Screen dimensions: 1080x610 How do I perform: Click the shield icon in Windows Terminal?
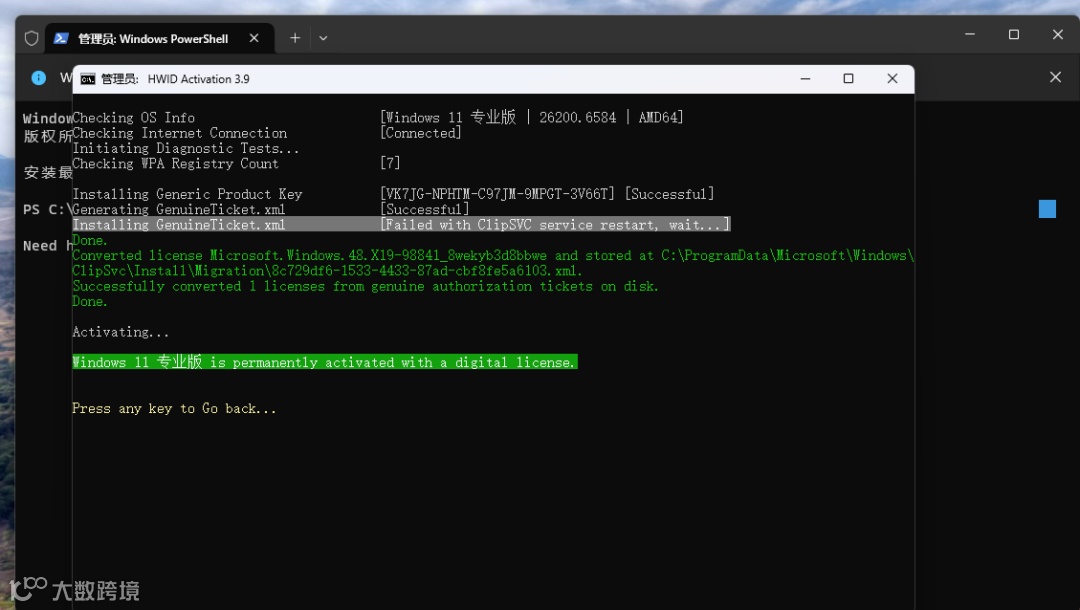[x=32, y=39]
